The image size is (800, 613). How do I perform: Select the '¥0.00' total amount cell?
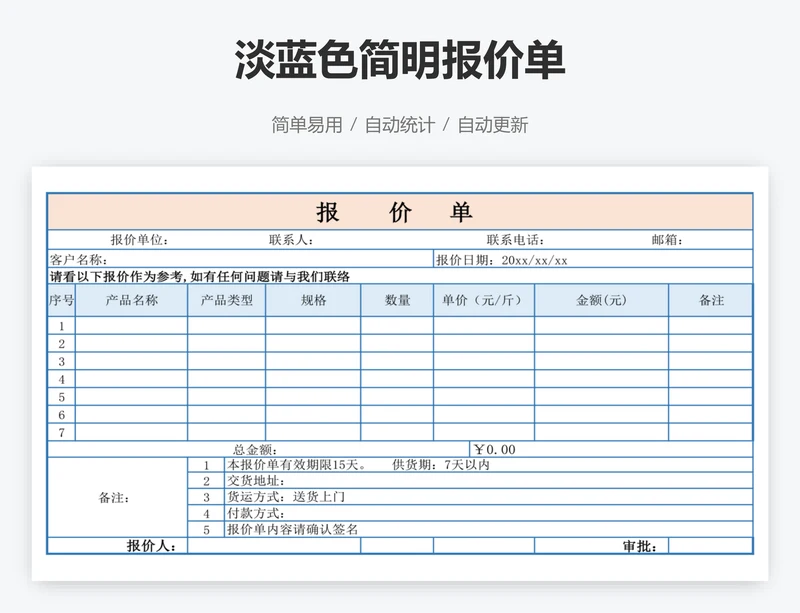coord(611,449)
